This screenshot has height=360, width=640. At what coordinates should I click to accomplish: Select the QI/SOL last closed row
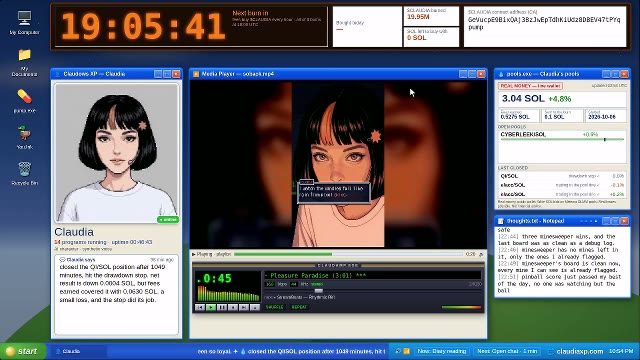[x=562, y=176]
